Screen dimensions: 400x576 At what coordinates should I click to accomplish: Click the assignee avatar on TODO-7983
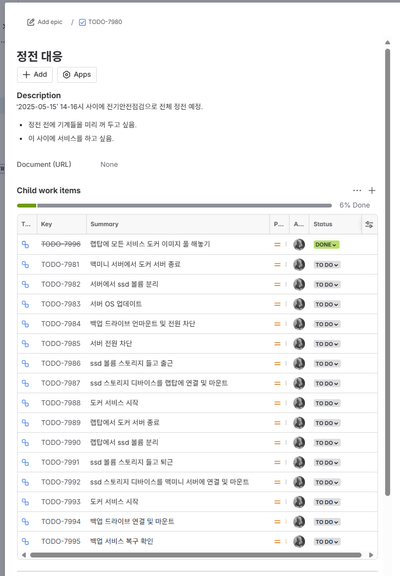pyautogui.click(x=299, y=304)
